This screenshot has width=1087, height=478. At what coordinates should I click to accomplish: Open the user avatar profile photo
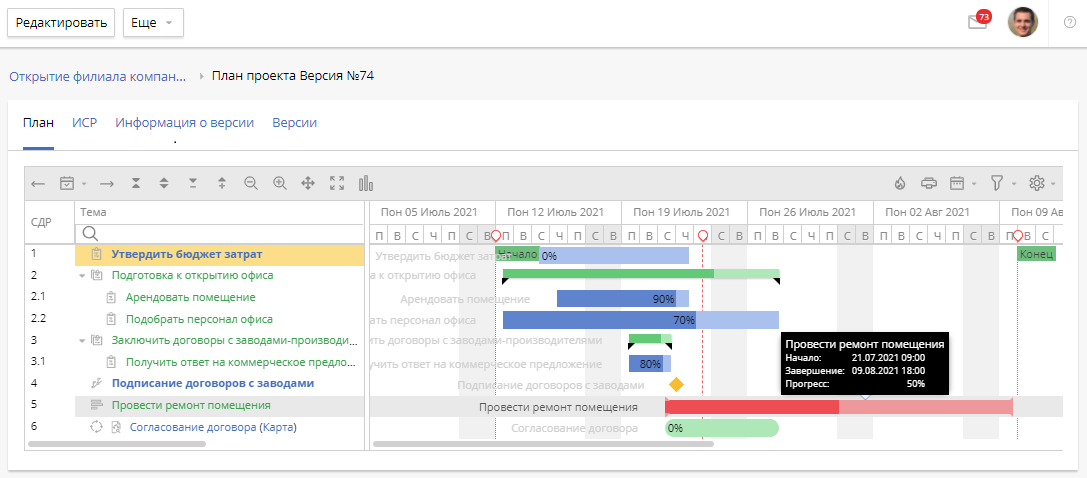coord(1023,22)
